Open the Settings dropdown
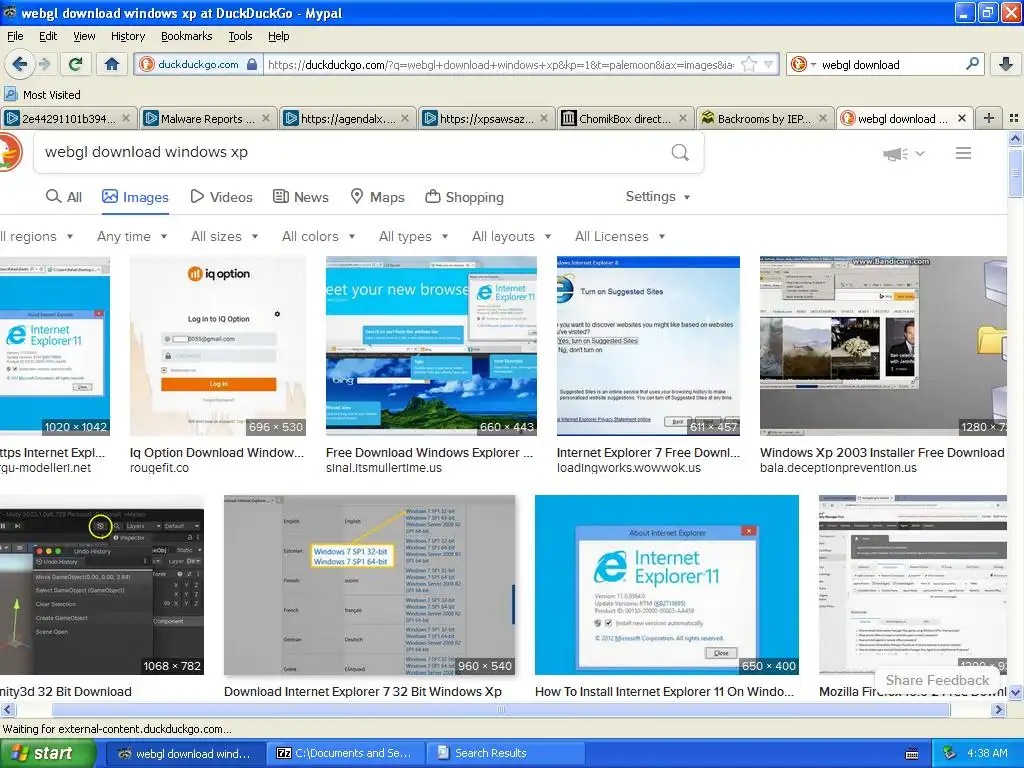The width and height of the screenshot is (1024, 768). click(x=658, y=197)
